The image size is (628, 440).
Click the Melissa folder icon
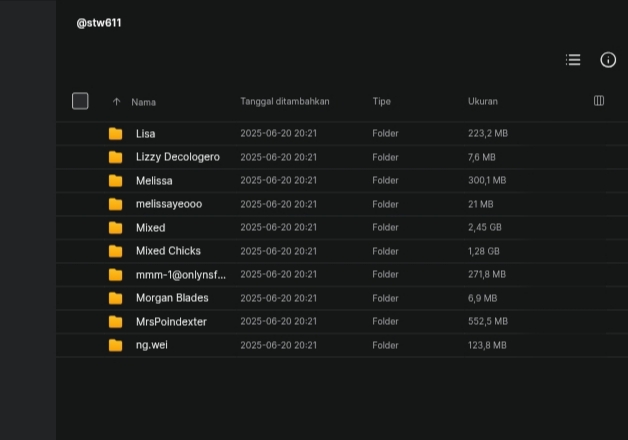[x=115, y=181]
